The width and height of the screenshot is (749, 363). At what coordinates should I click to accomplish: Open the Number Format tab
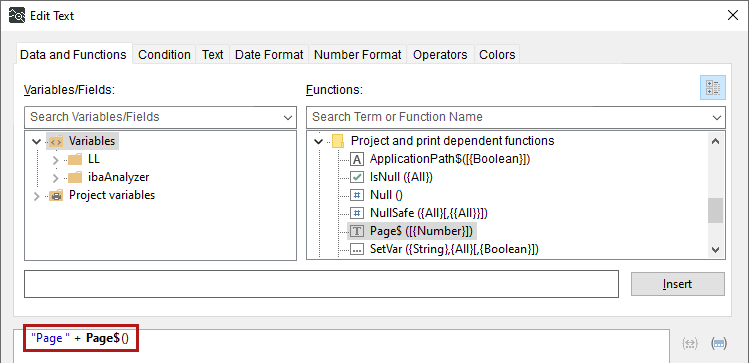click(358, 55)
